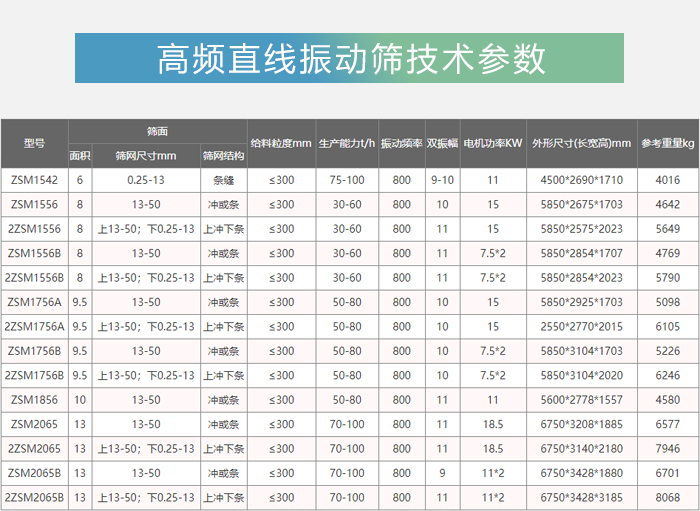Click the 生产能力t/h column header
This screenshot has height=511, width=700.
point(347,143)
